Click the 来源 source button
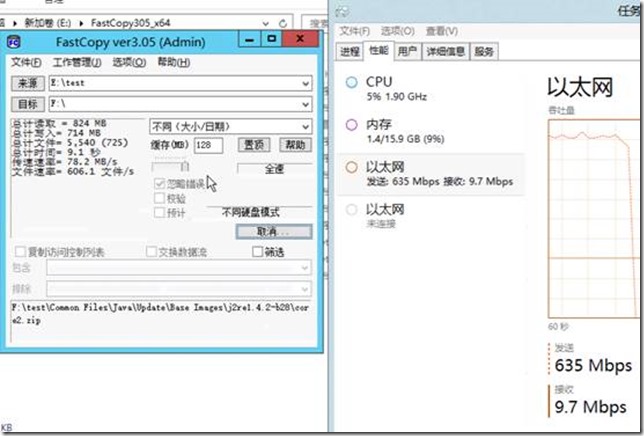The height and width of the screenshot is (436, 644). 28,83
